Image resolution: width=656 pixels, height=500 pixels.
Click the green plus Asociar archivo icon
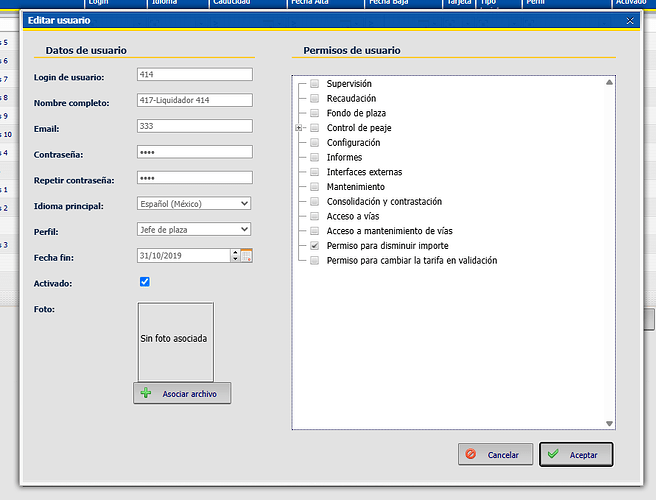[x=146, y=393]
